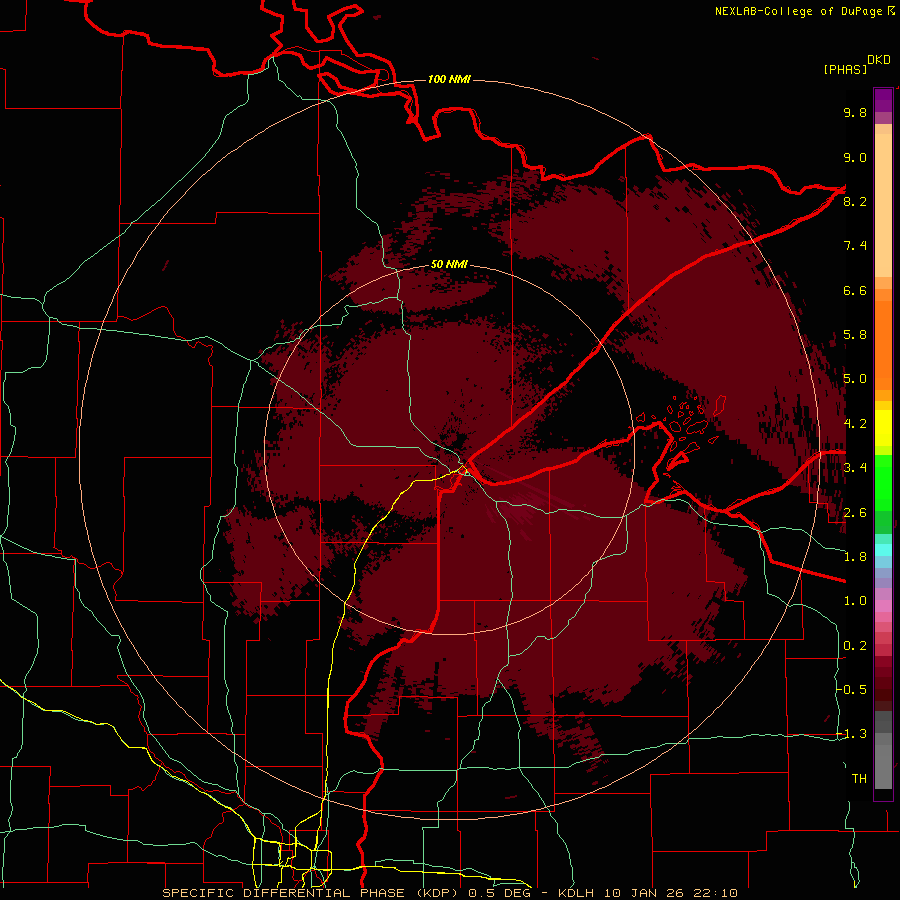Click the 7.4 scale value
900x900 pixels.
855,246
